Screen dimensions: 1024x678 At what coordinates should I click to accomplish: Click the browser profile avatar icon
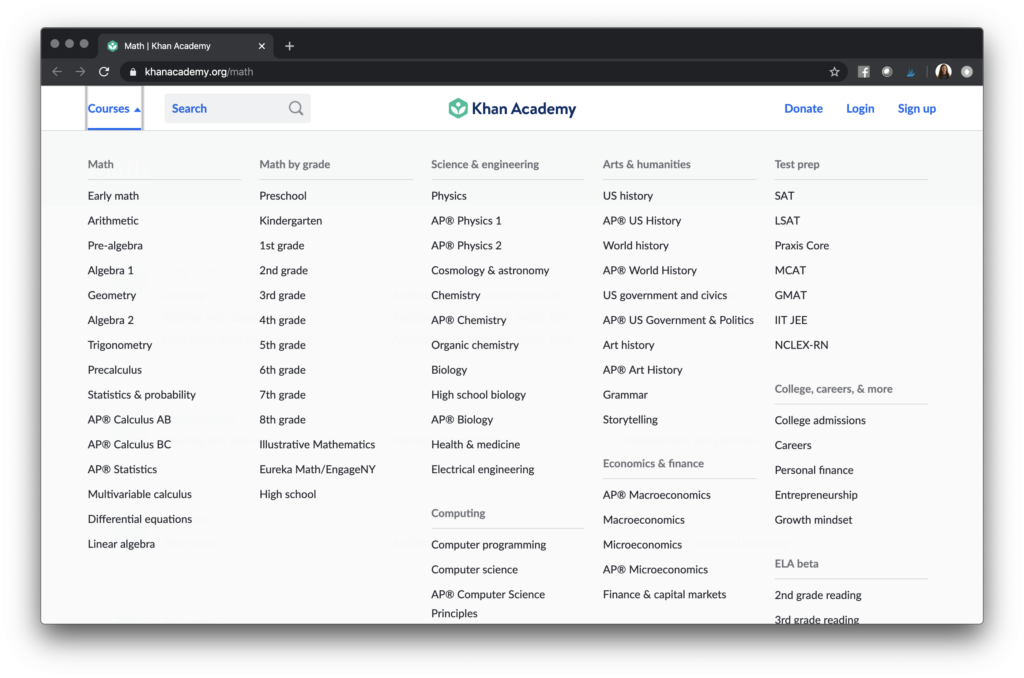[x=942, y=71]
